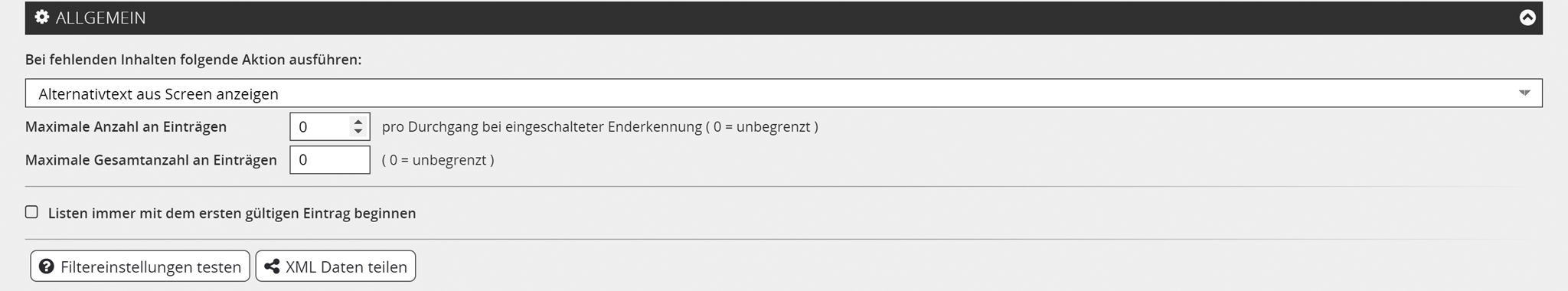Click the 'Filtereinstellungen testen' button

[x=140, y=266]
